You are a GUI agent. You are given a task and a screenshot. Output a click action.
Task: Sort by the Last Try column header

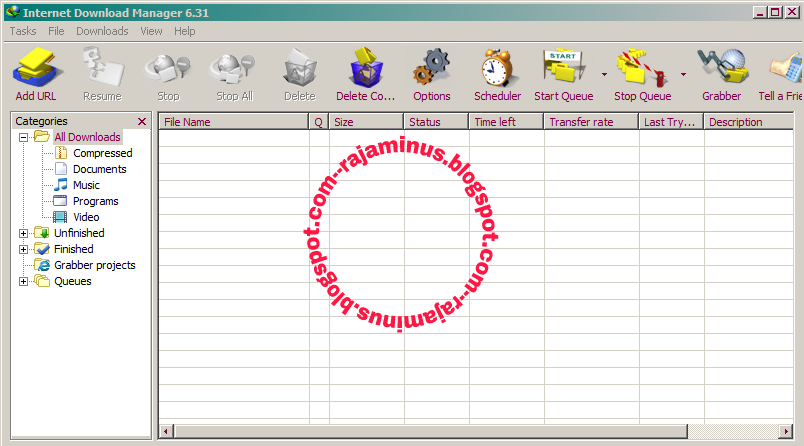tap(671, 122)
